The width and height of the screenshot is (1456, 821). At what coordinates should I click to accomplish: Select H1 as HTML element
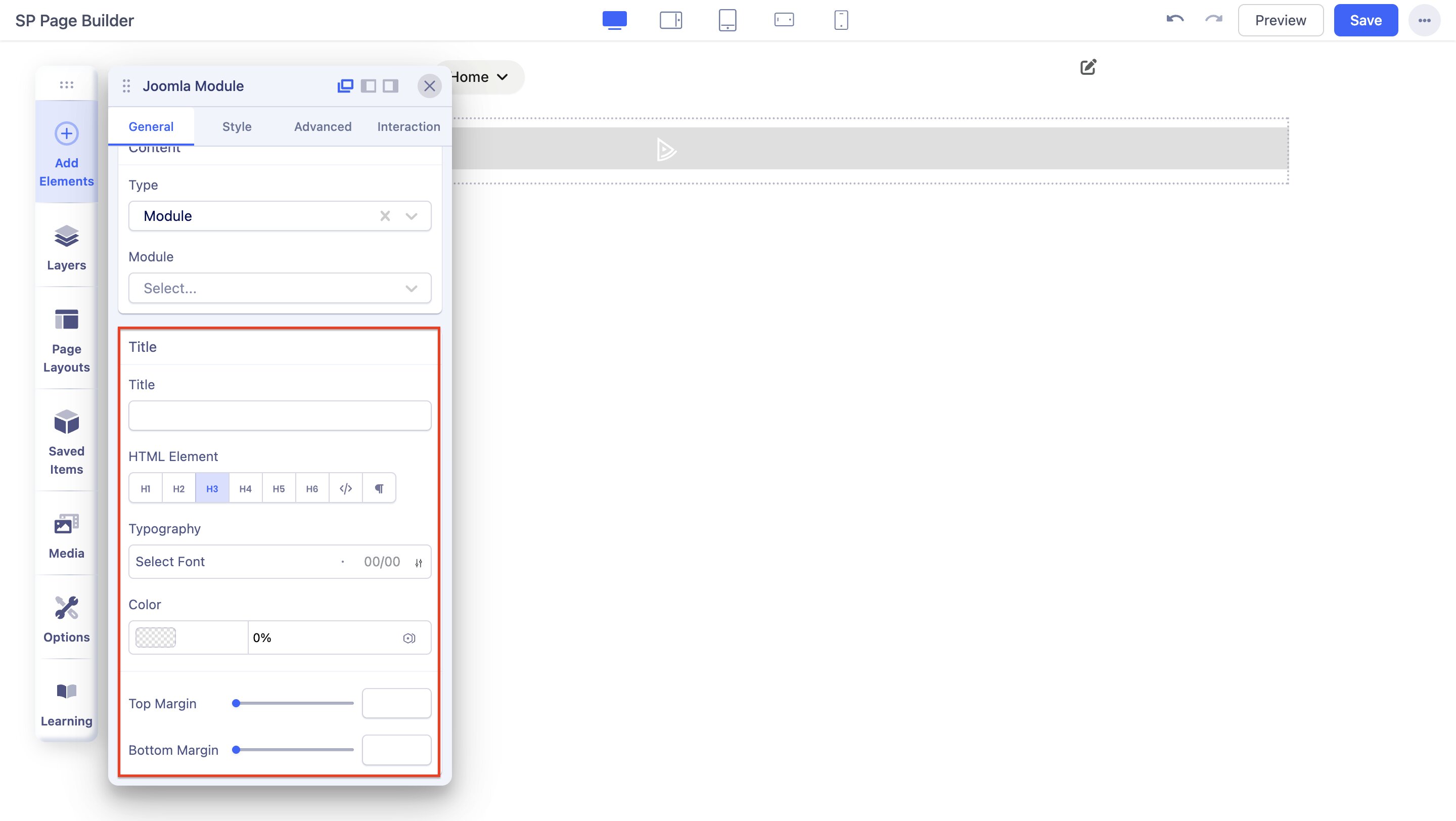145,488
